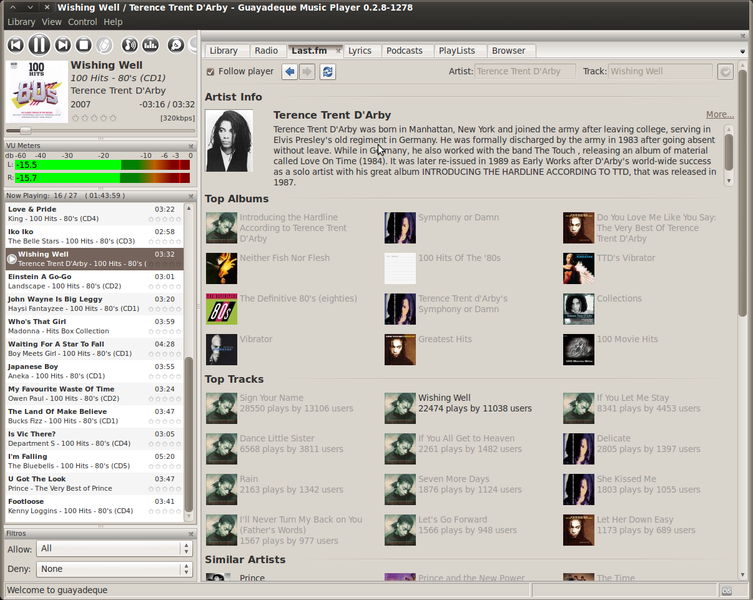Image resolution: width=753 pixels, height=600 pixels.
Task: Open the volume control button
Action: [x=130, y=45]
